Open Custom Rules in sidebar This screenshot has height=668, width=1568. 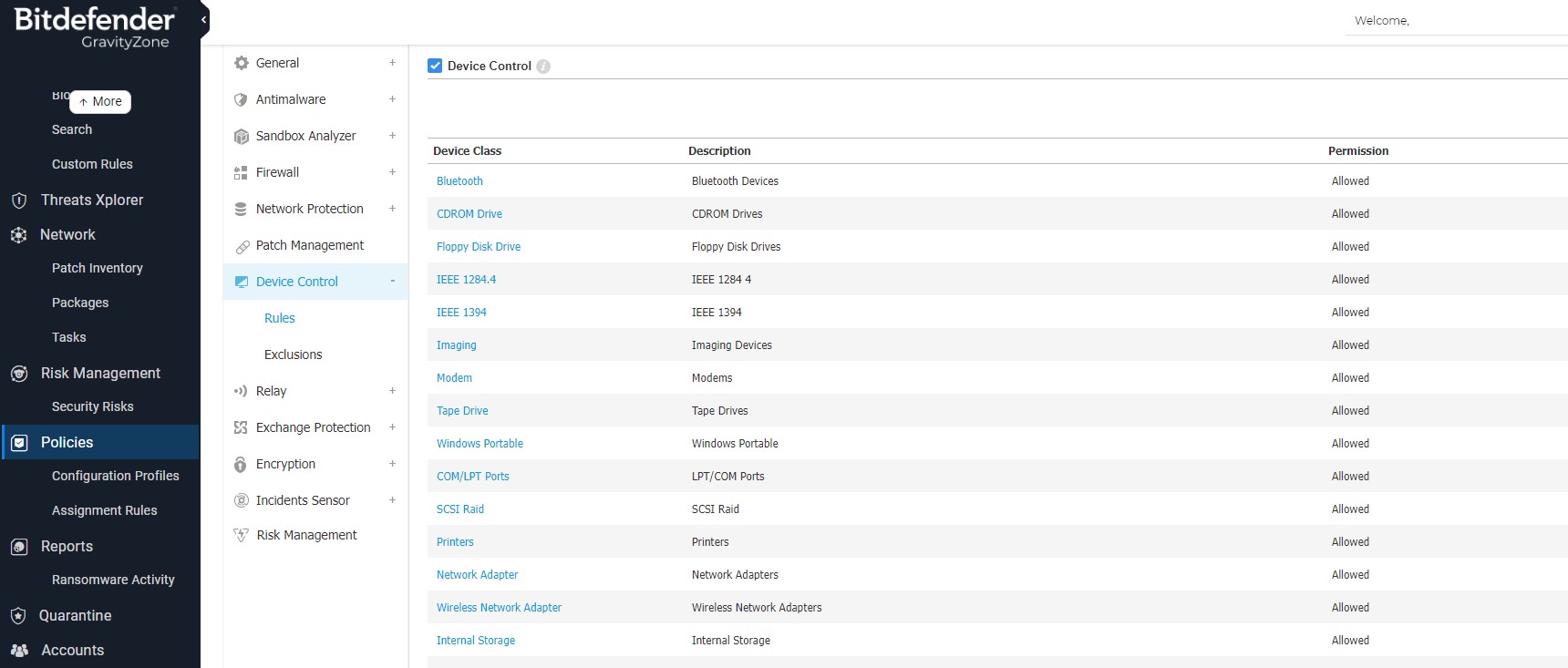point(92,164)
